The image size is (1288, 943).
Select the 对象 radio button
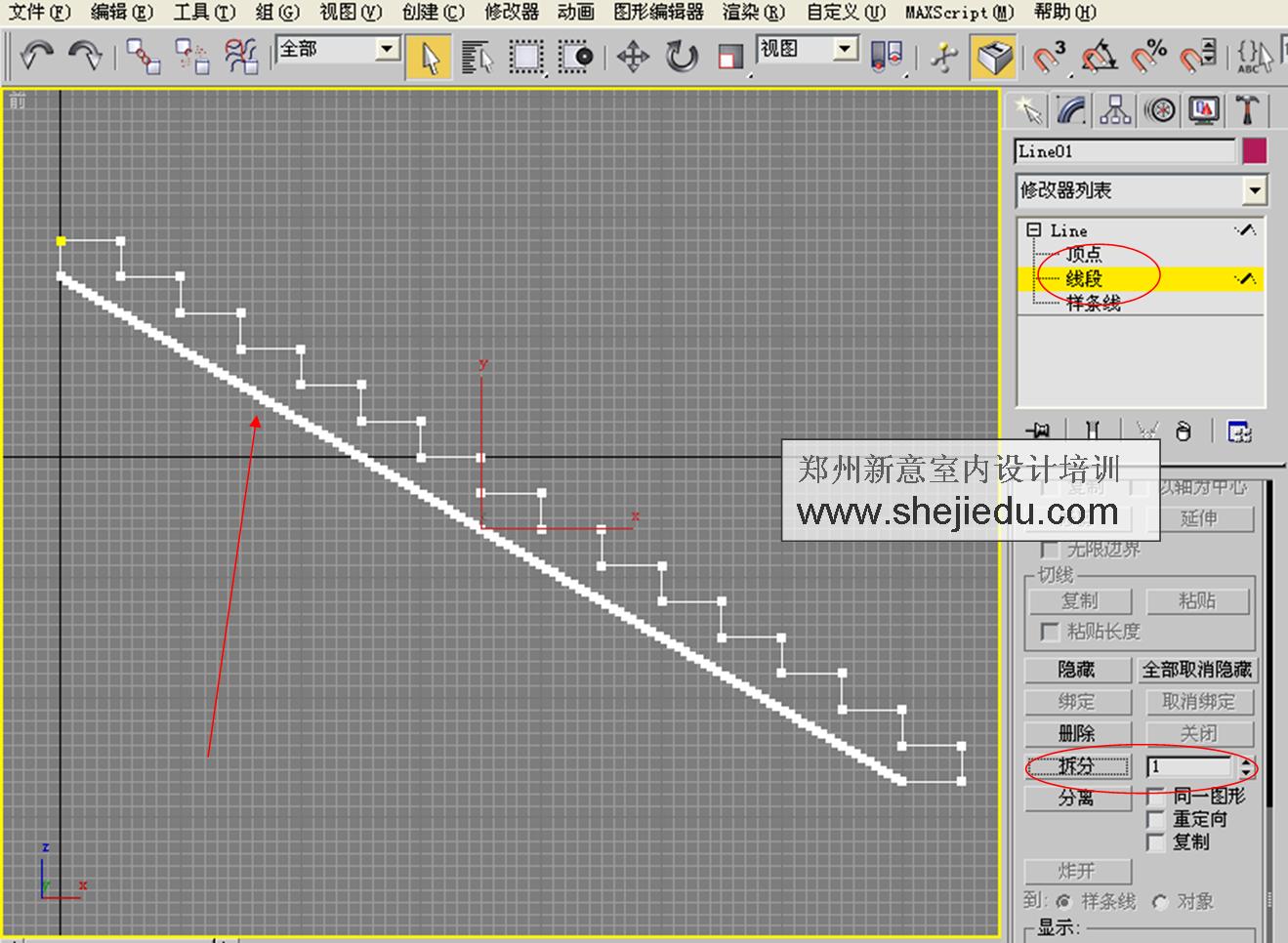pyautogui.click(x=1159, y=903)
